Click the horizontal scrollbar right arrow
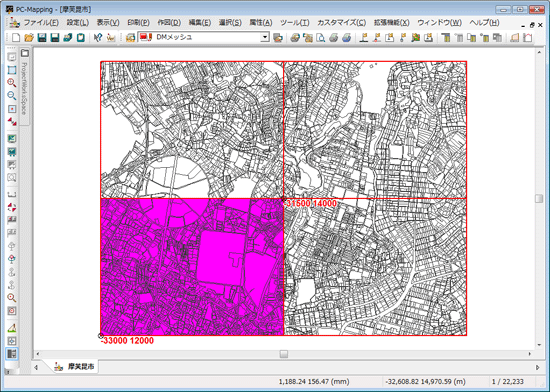 [530, 354]
